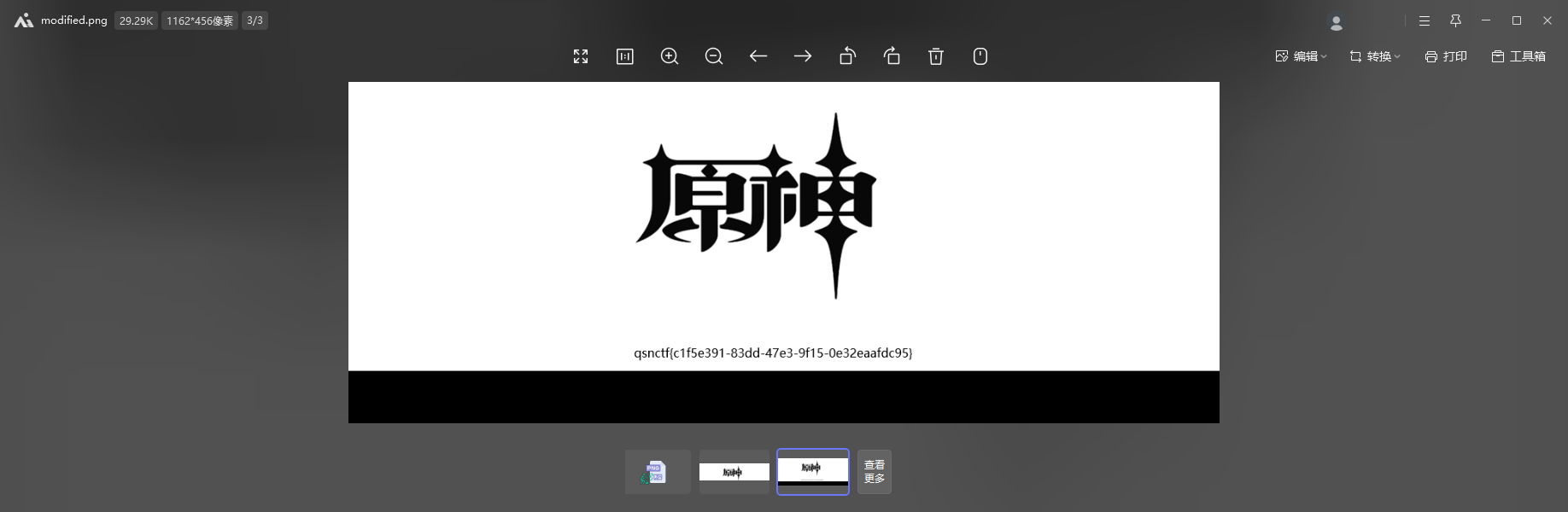Open the 编辑 edit dropdown

(1301, 56)
